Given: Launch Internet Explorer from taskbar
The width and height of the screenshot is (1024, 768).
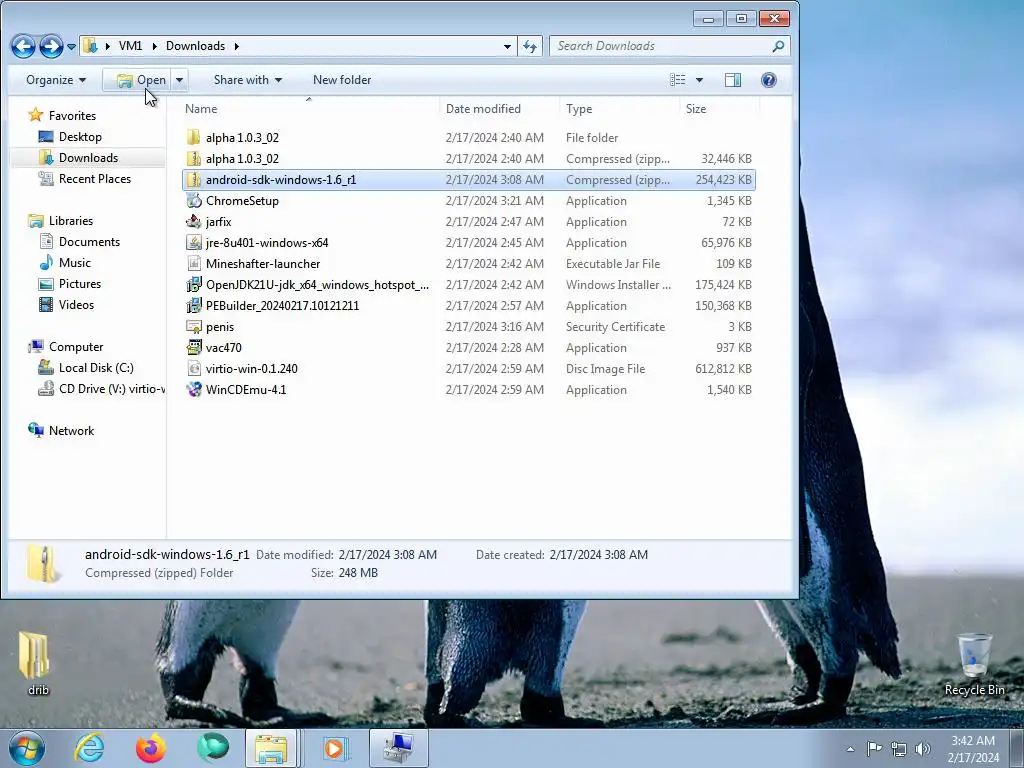Looking at the screenshot, I should click(89, 748).
